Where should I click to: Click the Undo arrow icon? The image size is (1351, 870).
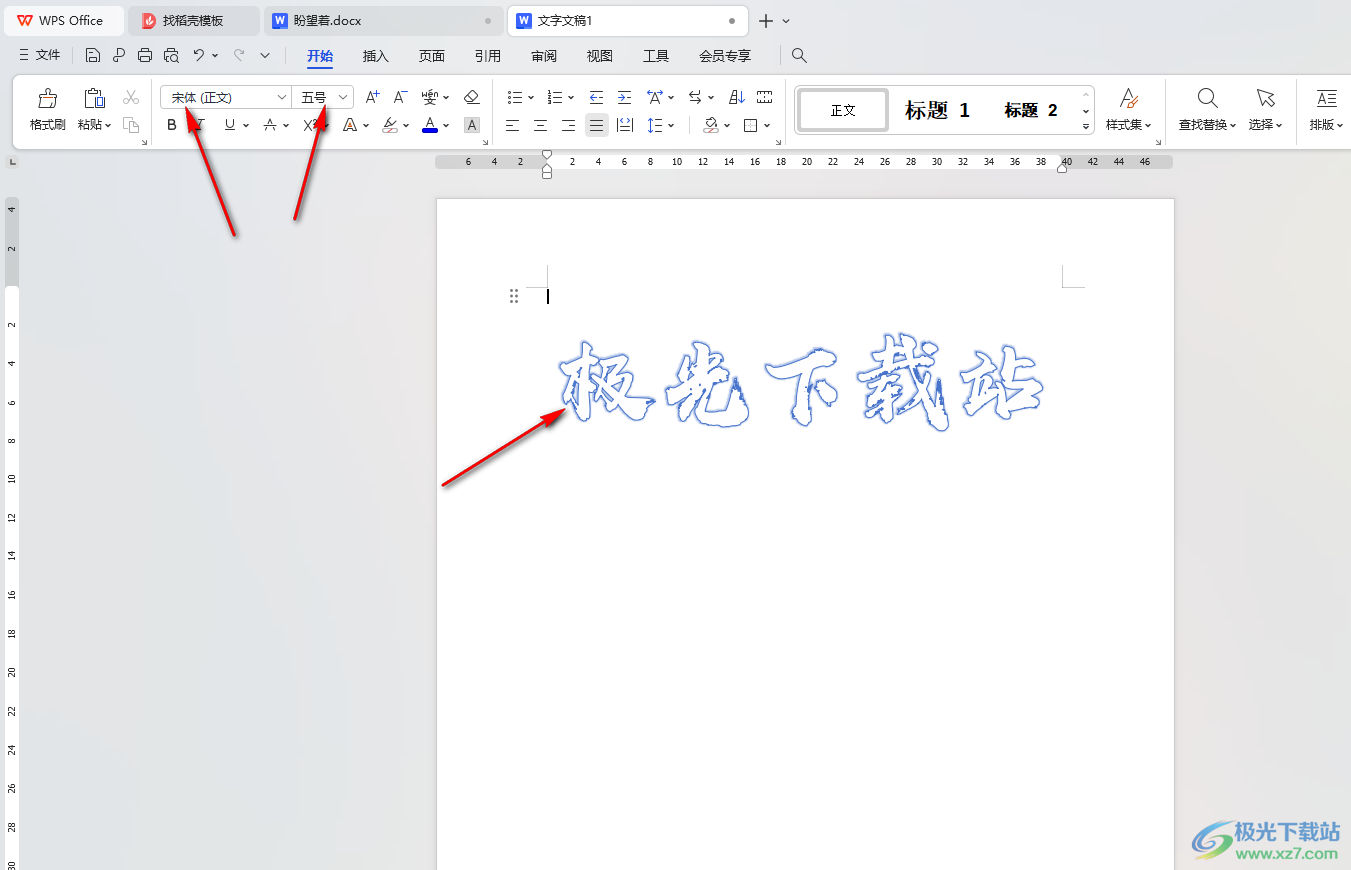point(199,55)
